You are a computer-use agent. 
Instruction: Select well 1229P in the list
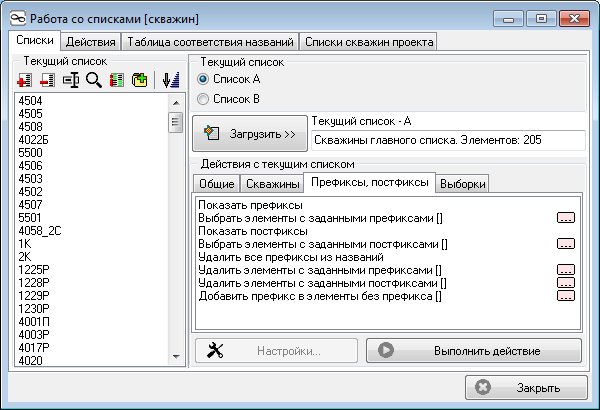pyautogui.click(x=34, y=296)
